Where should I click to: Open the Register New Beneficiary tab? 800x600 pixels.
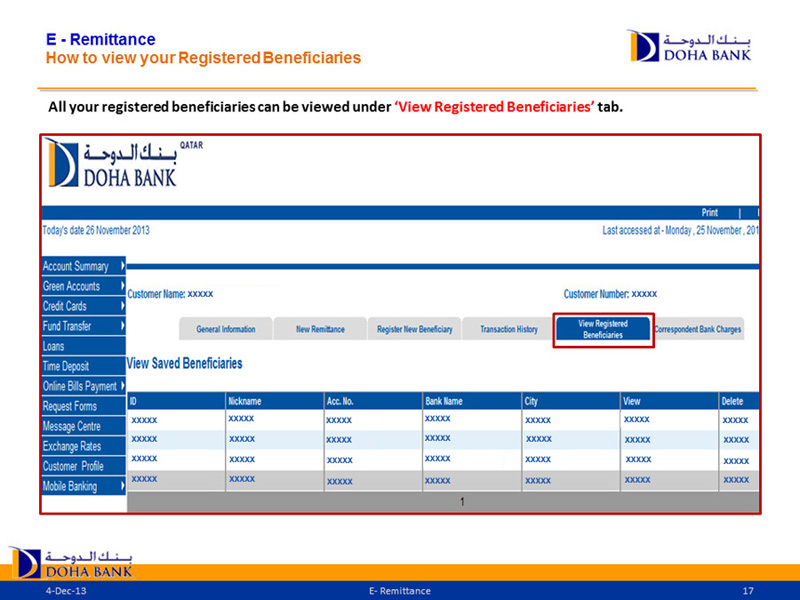tap(414, 330)
